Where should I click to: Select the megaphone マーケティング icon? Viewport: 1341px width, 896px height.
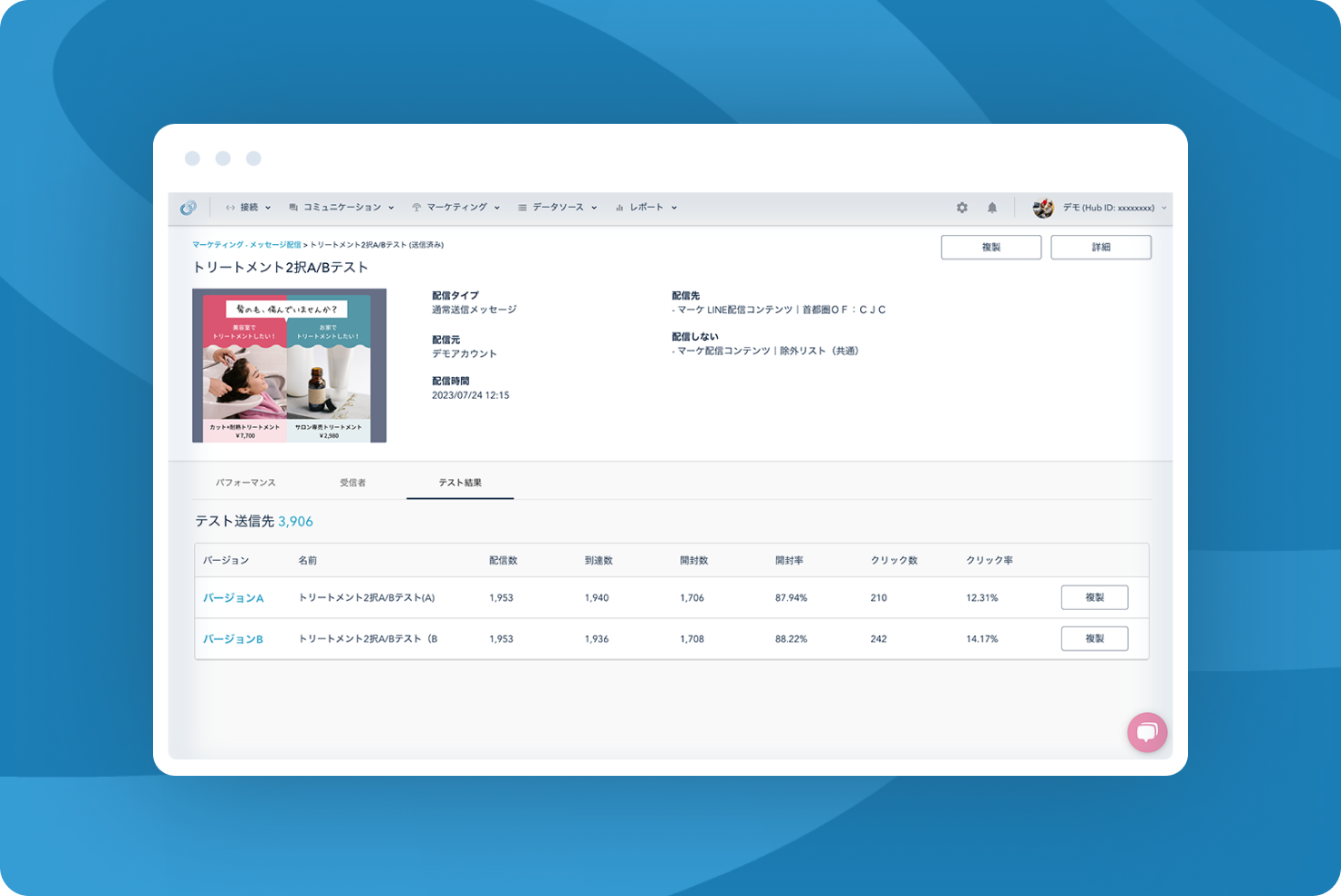pyautogui.click(x=417, y=207)
